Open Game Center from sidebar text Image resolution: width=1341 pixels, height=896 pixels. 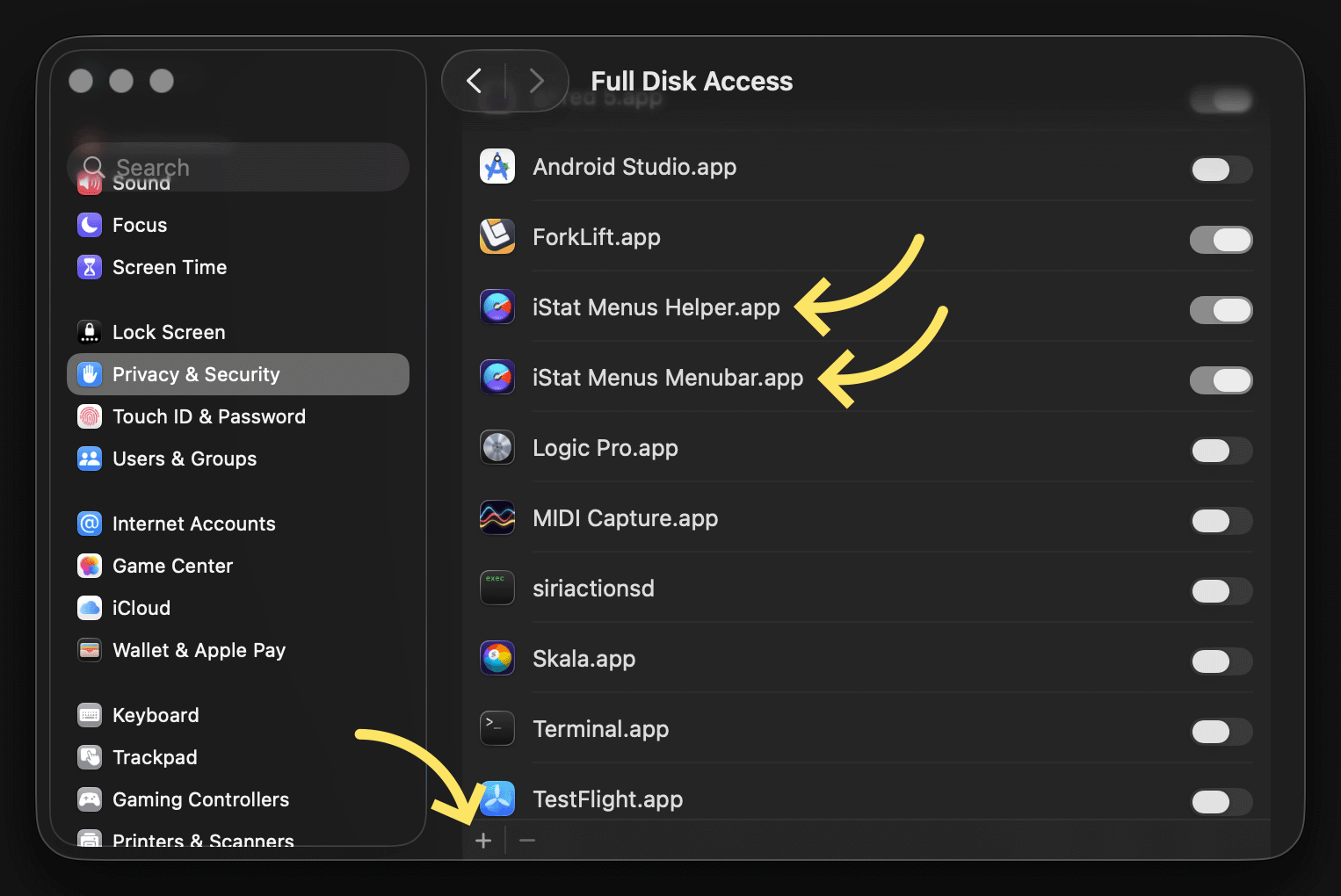(x=173, y=566)
